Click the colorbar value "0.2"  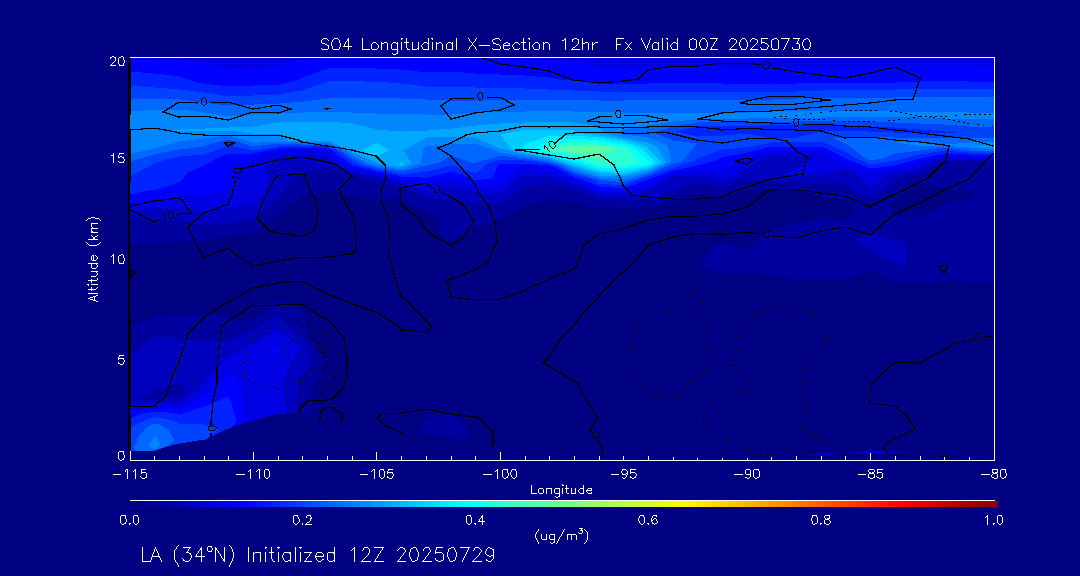303,520
